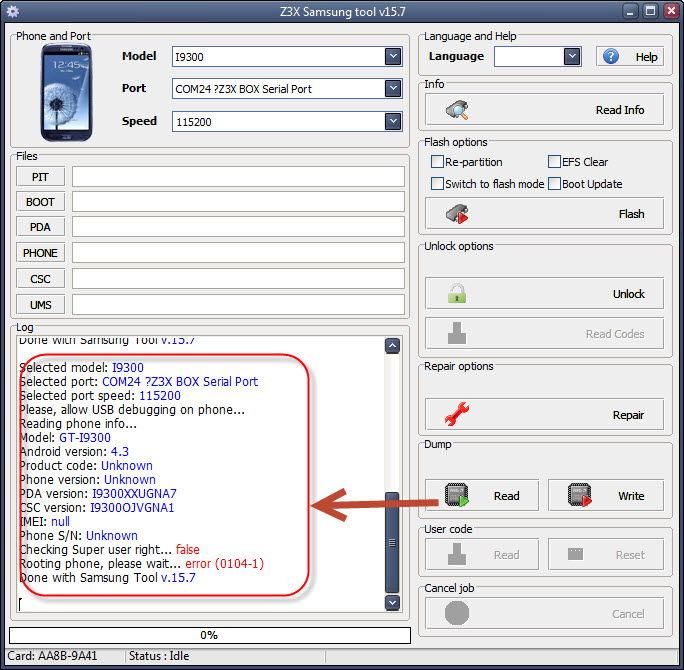Screen dimensions: 684x670
Task: Click the User code Read stamp icon
Action: click(457, 554)
